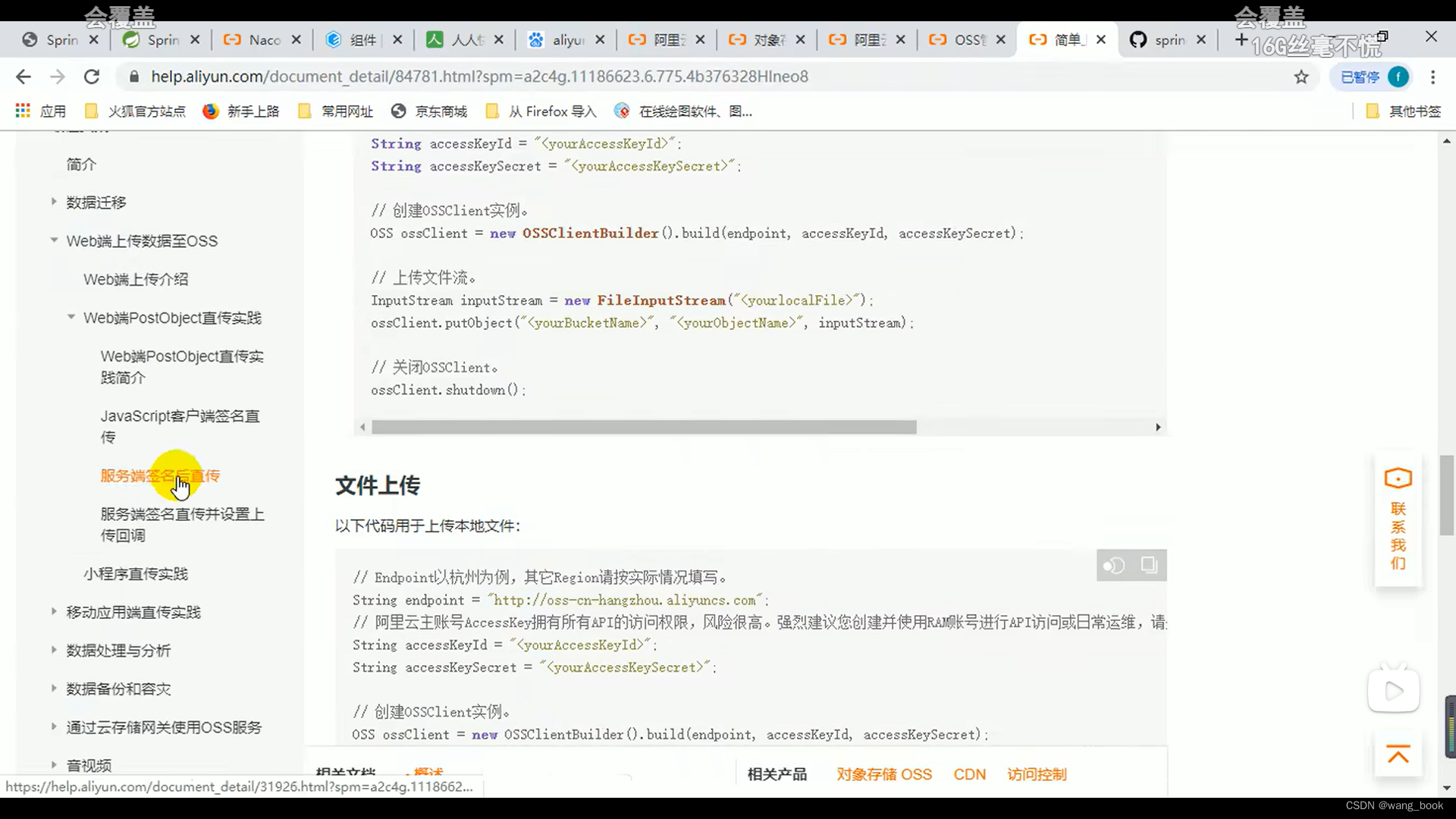Open 京东商城 bookmark
Image resolution: width=1456 pixels, height=819 pixels.
pos(429,111)
